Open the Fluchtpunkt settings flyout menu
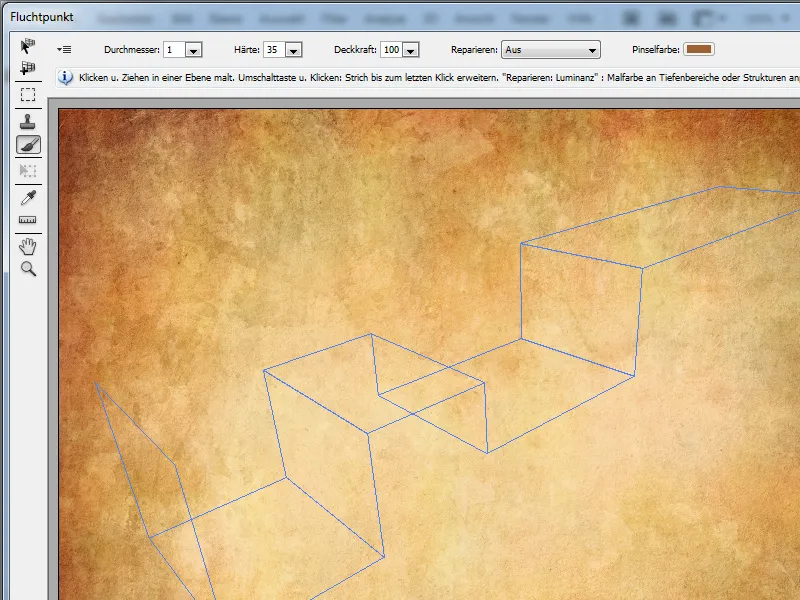 pyautogui.click(x=64, y=49)
